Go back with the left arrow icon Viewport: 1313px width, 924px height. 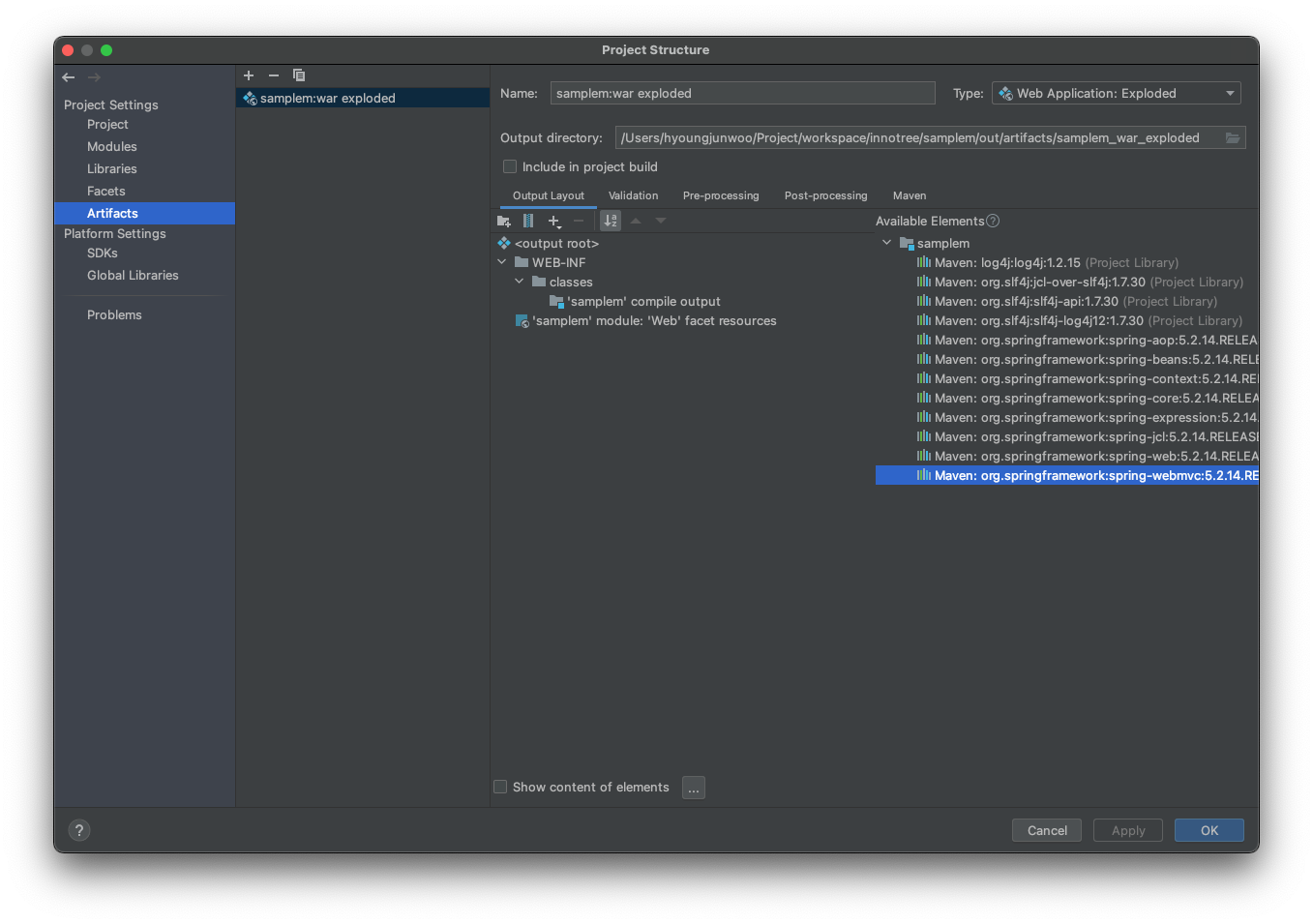[x=68, y=77]
